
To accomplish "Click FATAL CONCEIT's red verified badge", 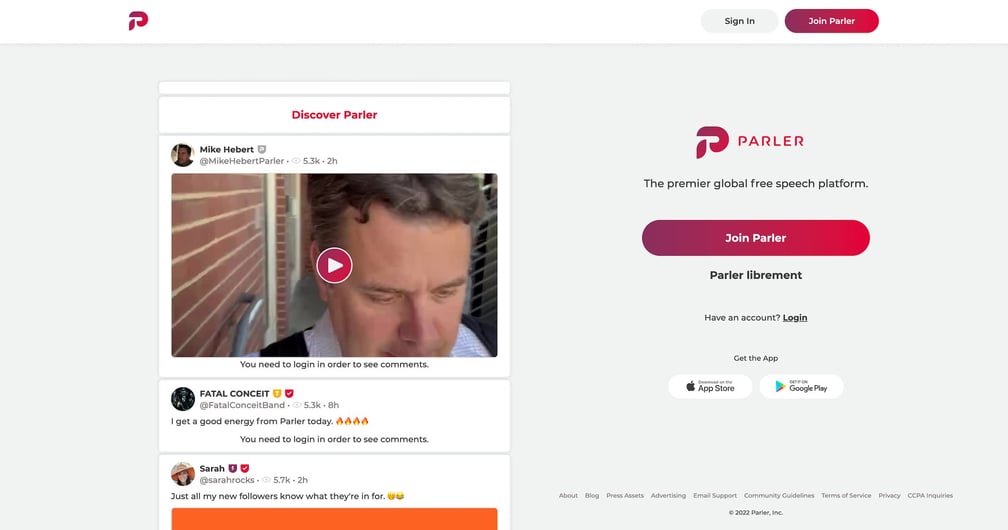I will coord(289,394).
